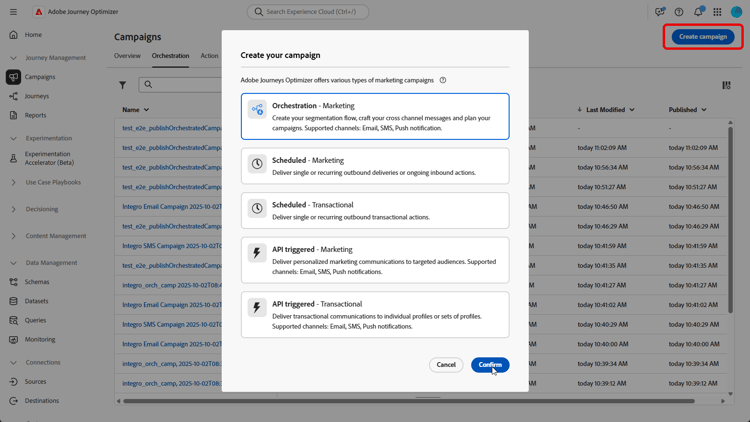Click "today 10:39:12 AM" Published cell

pos(694,383)
